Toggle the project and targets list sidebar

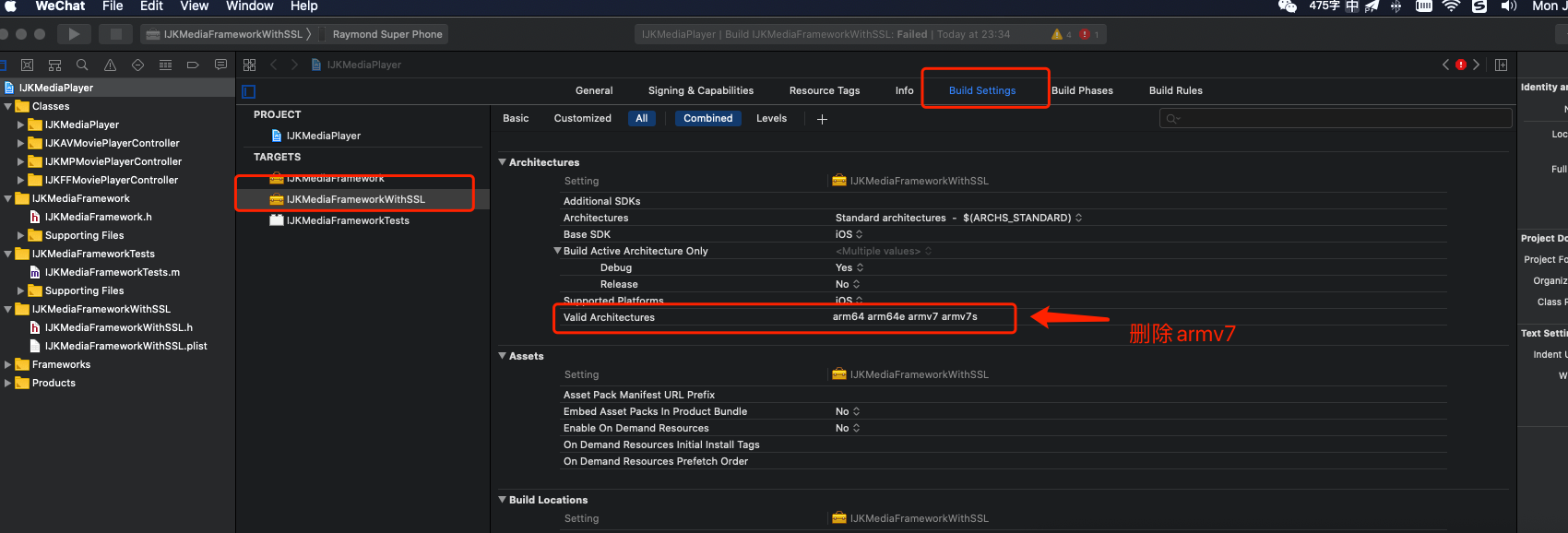pyautogui.click(x=248, y=91)
